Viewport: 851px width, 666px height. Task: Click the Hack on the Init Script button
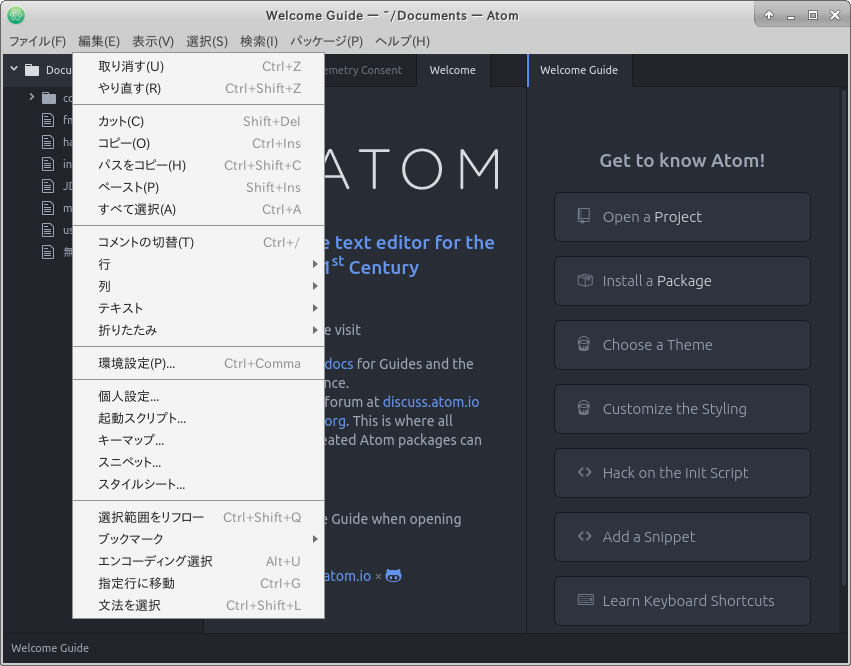click(x=682, y=473)
